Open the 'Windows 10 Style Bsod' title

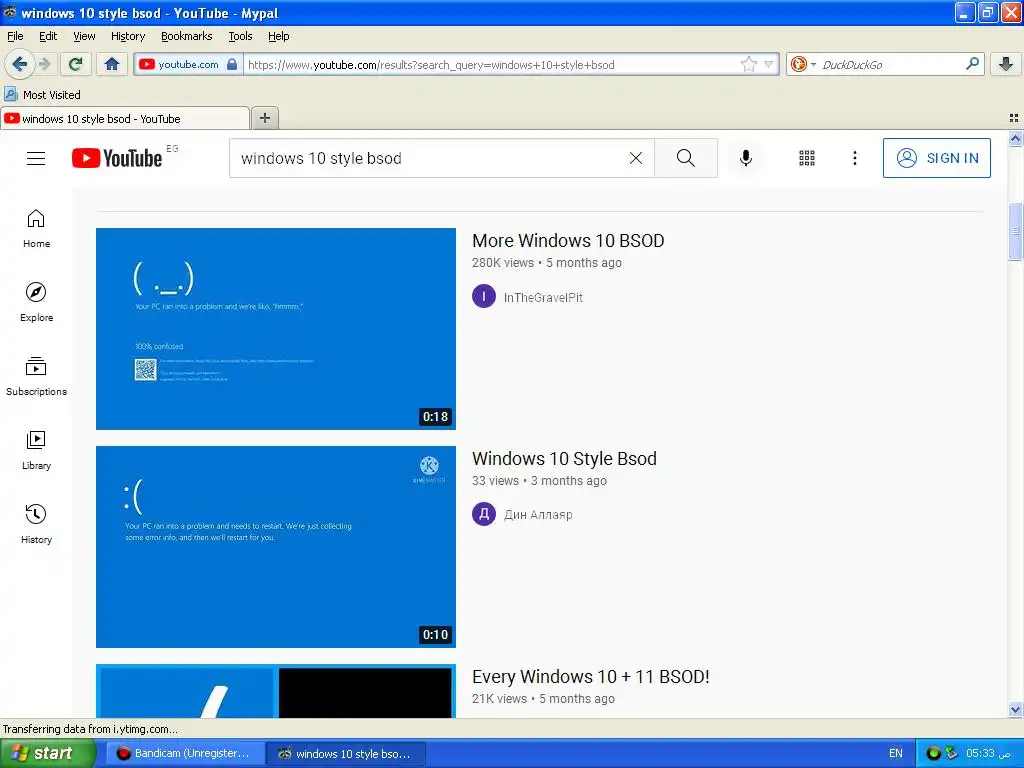tap(564, 458)
